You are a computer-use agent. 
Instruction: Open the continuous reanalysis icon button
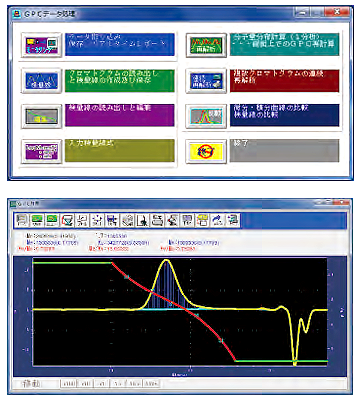pyautogui.click(x=206, y=80)
